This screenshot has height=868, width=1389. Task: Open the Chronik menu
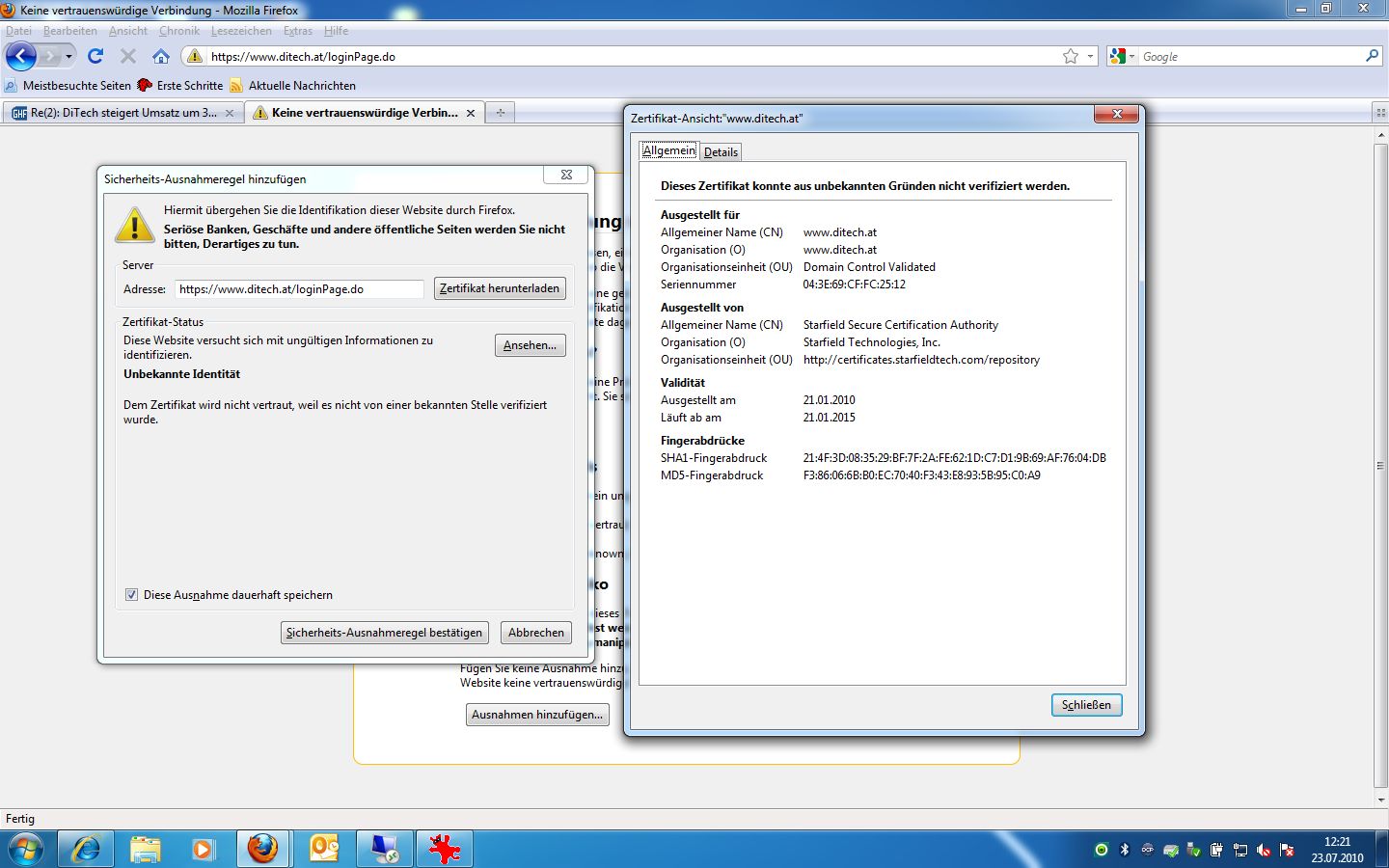point(179,31)
